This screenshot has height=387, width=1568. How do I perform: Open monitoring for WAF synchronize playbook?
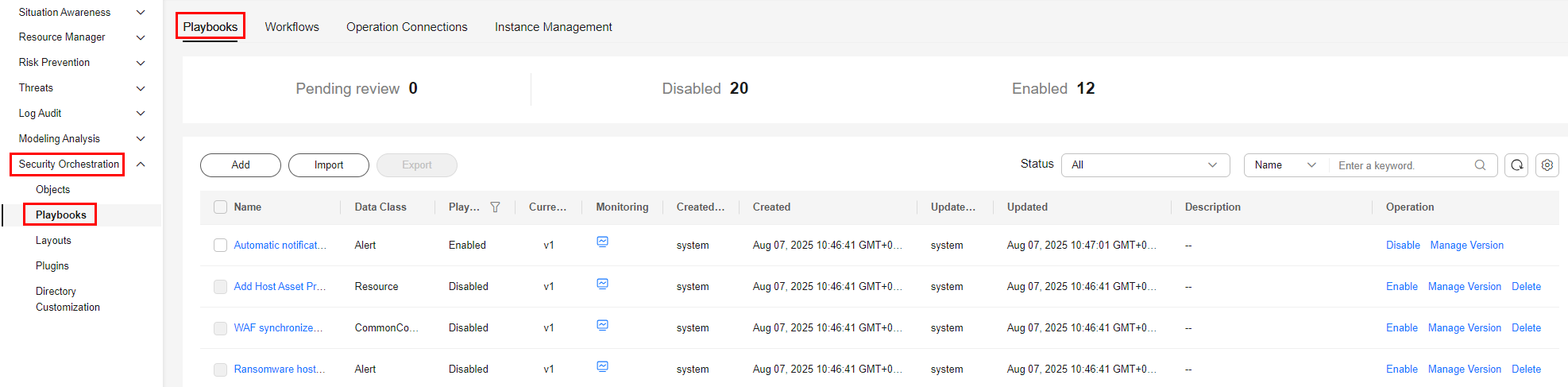[603, 325]
